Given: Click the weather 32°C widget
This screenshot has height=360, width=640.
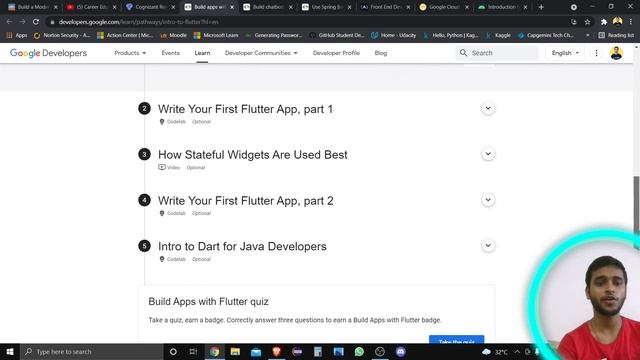Looking at the screenshot, I should 495,352.
